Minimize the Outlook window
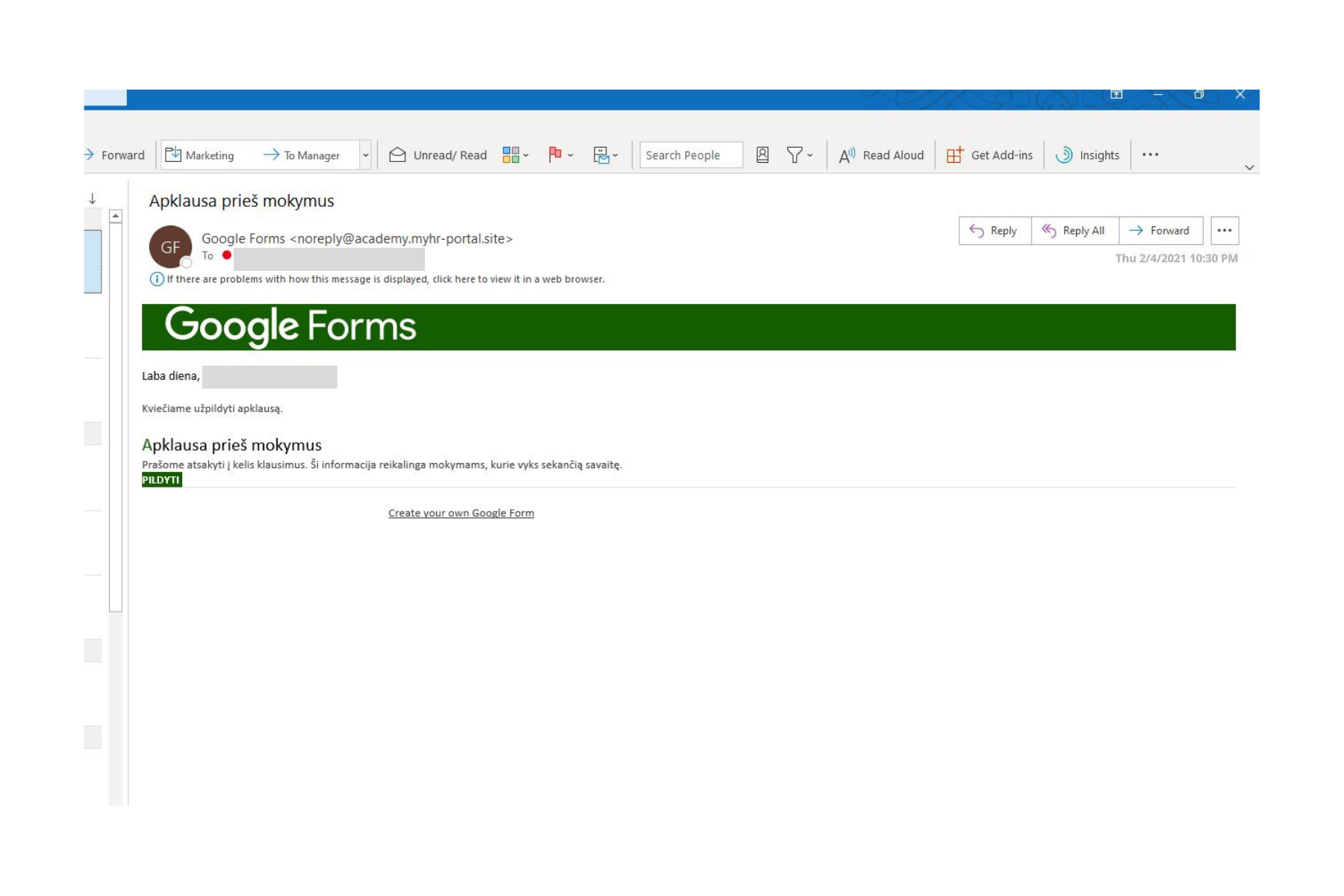This screenshot has height=896, width=1344. 1158,95
